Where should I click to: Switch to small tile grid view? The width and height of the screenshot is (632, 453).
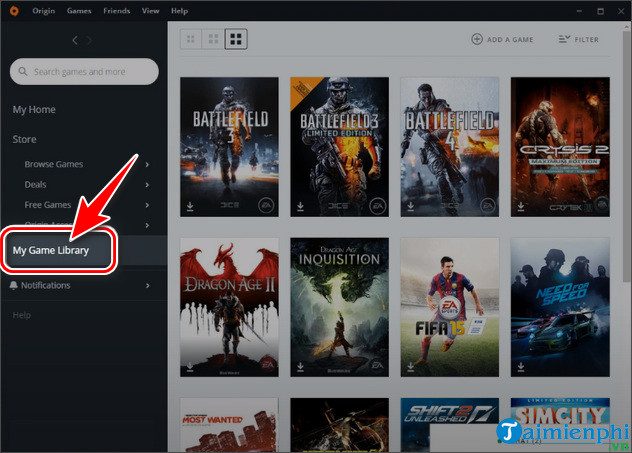[x=191, y=39]
